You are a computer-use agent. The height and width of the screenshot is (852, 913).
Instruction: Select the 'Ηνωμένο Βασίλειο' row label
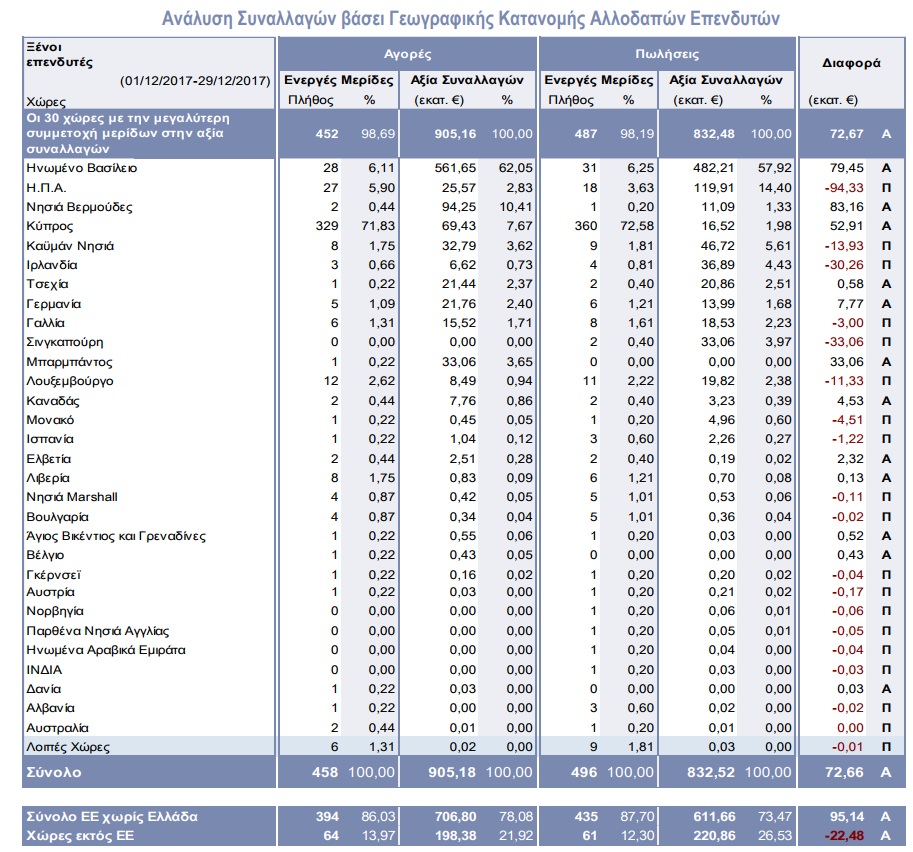[81, 168]
